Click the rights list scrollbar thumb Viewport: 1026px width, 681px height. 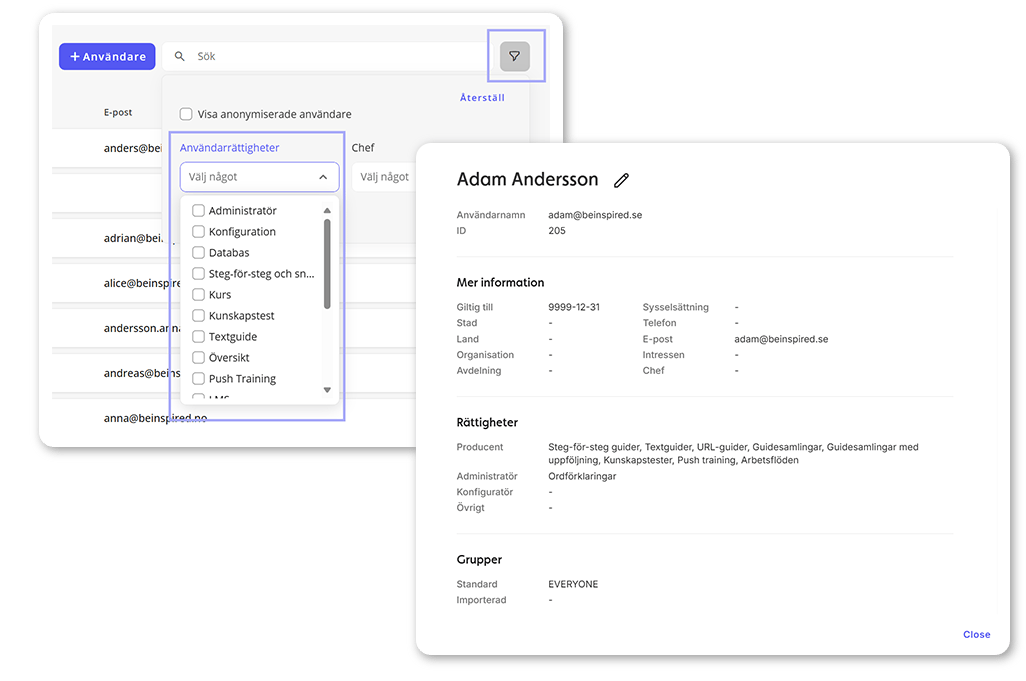[327, 264]
